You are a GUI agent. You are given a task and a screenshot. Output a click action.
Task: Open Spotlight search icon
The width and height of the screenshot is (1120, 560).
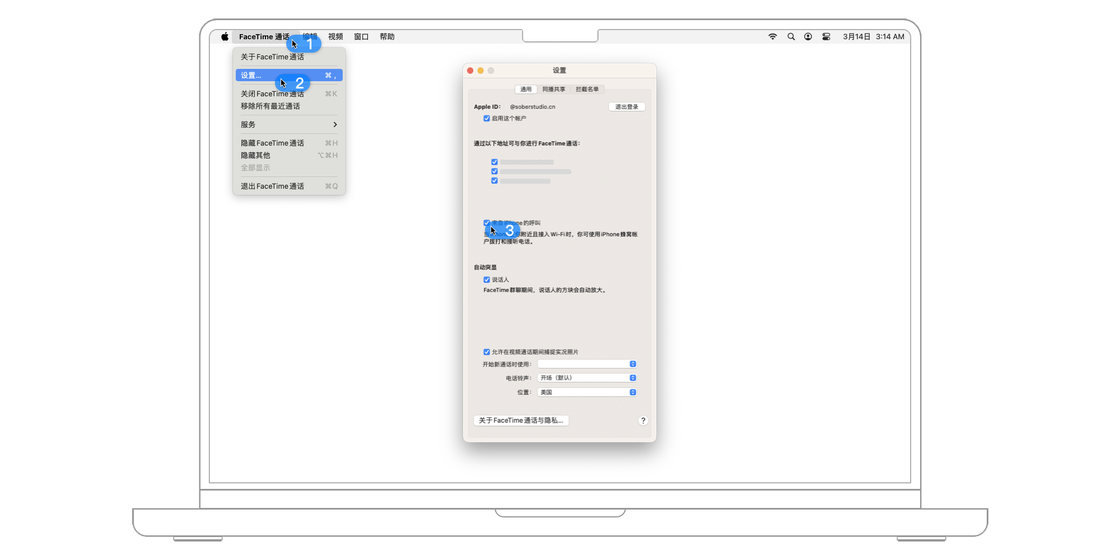click(x=791, y=36)
